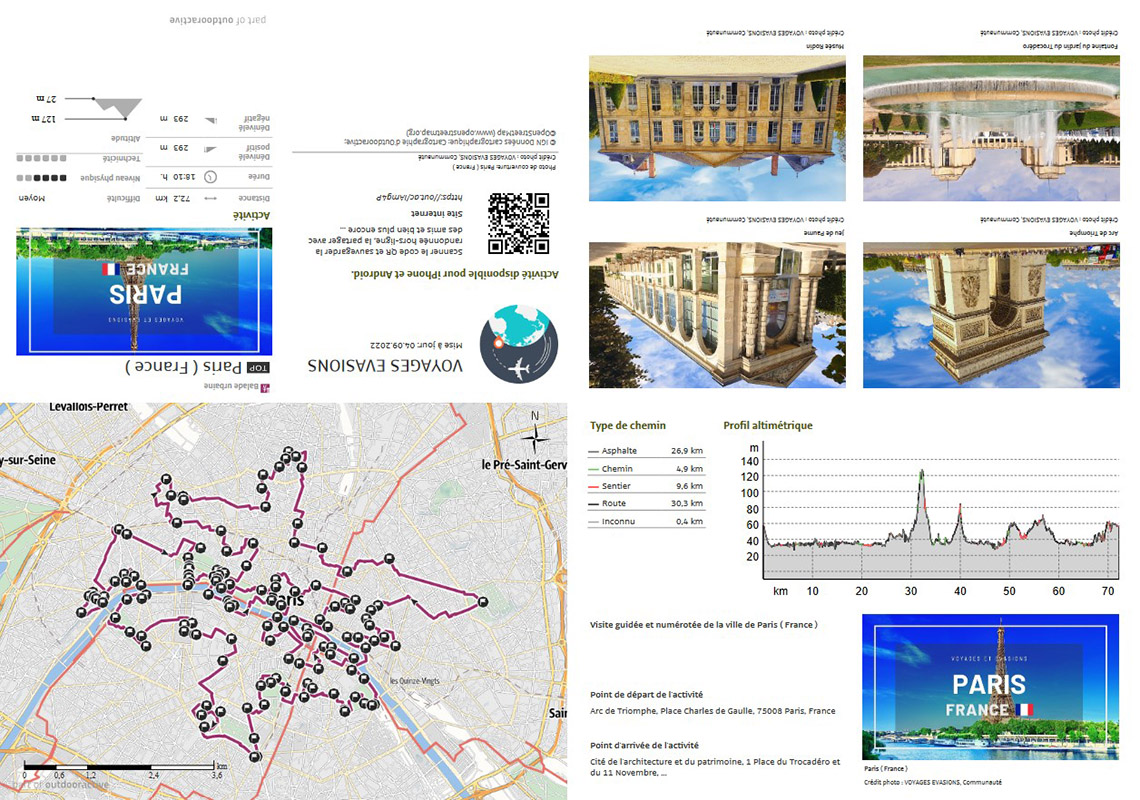Open the https://out.ac/IAmg4P link

[x=419, y=196]
